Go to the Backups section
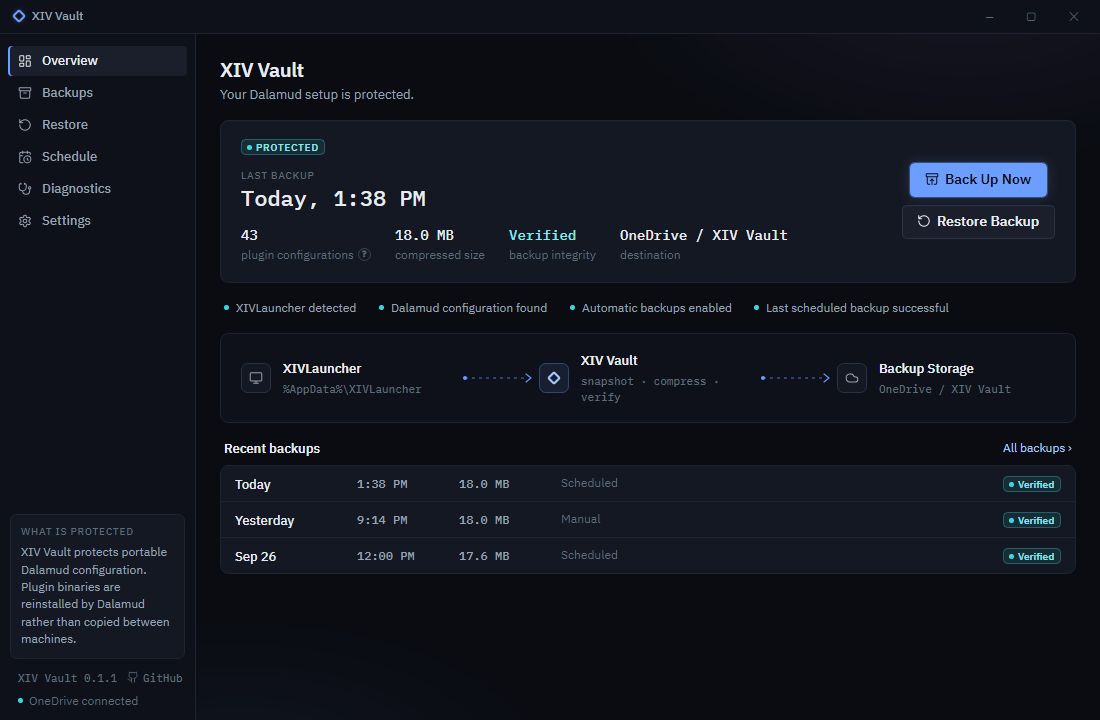This screenshot has width=1100, height=720. (x=98, y=93)
